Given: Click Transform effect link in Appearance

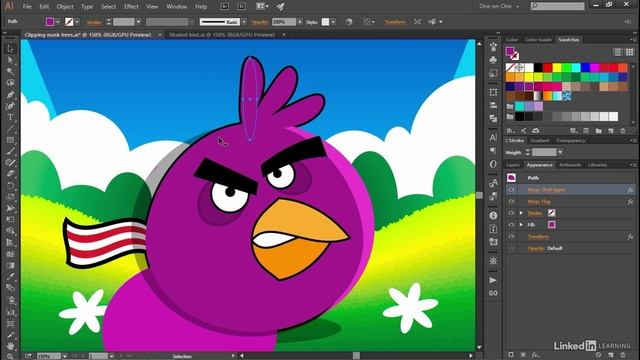Looking at the screenshot, I should point(538,237).
